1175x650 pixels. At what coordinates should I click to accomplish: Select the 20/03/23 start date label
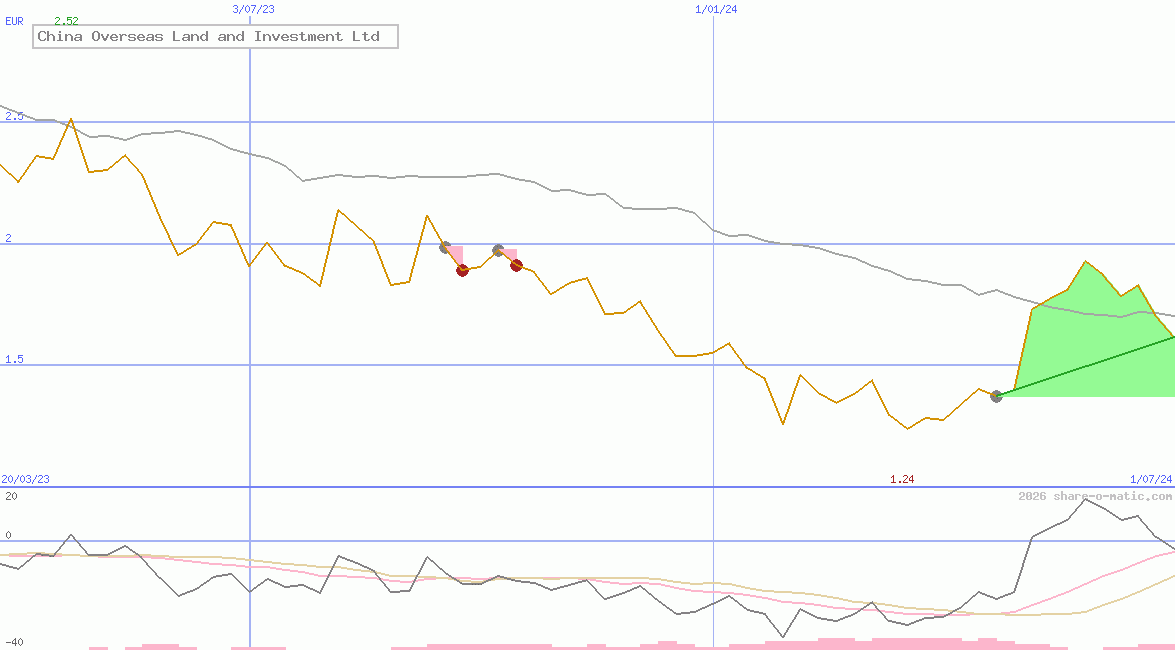tap(25, 479)
